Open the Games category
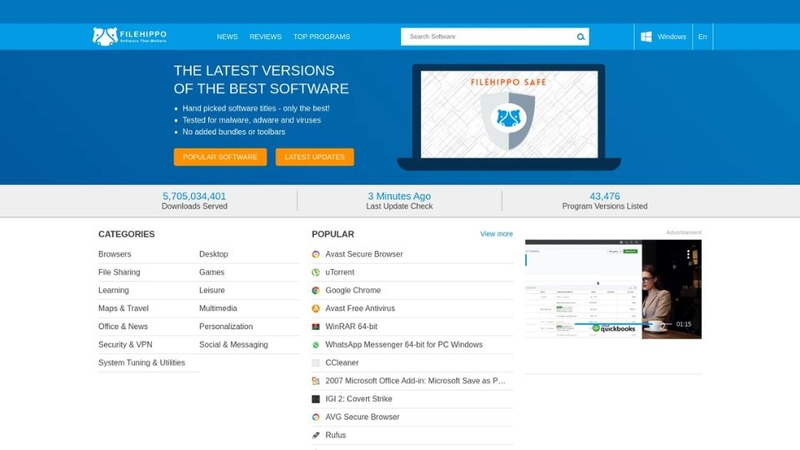The width and height of the screenshot is (800, 450). pos(212,272)
